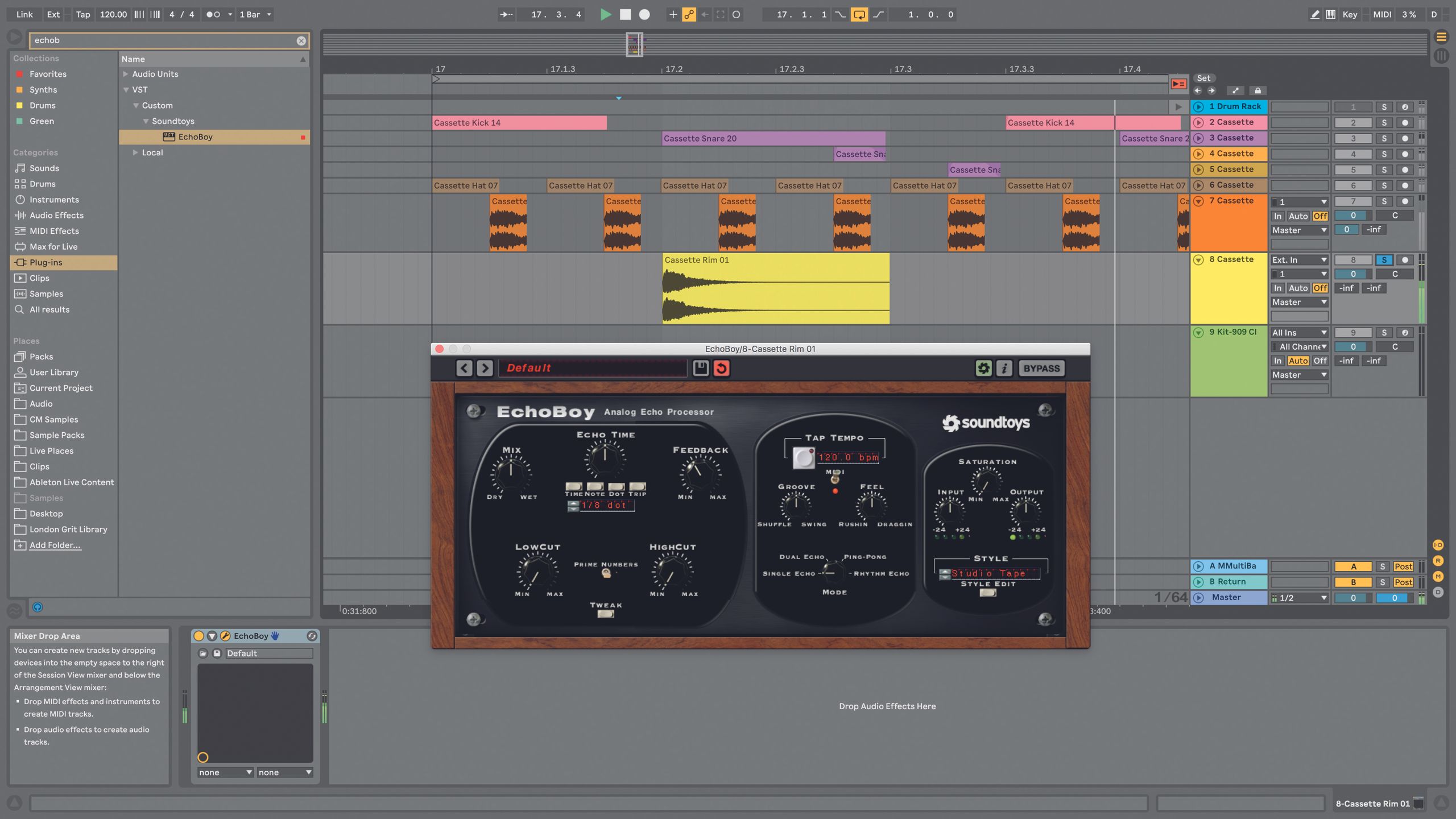Toggle the arrangement Loop switch
Screen dimensions: 1456x819
pyautogui.click(x=859, y=14)
